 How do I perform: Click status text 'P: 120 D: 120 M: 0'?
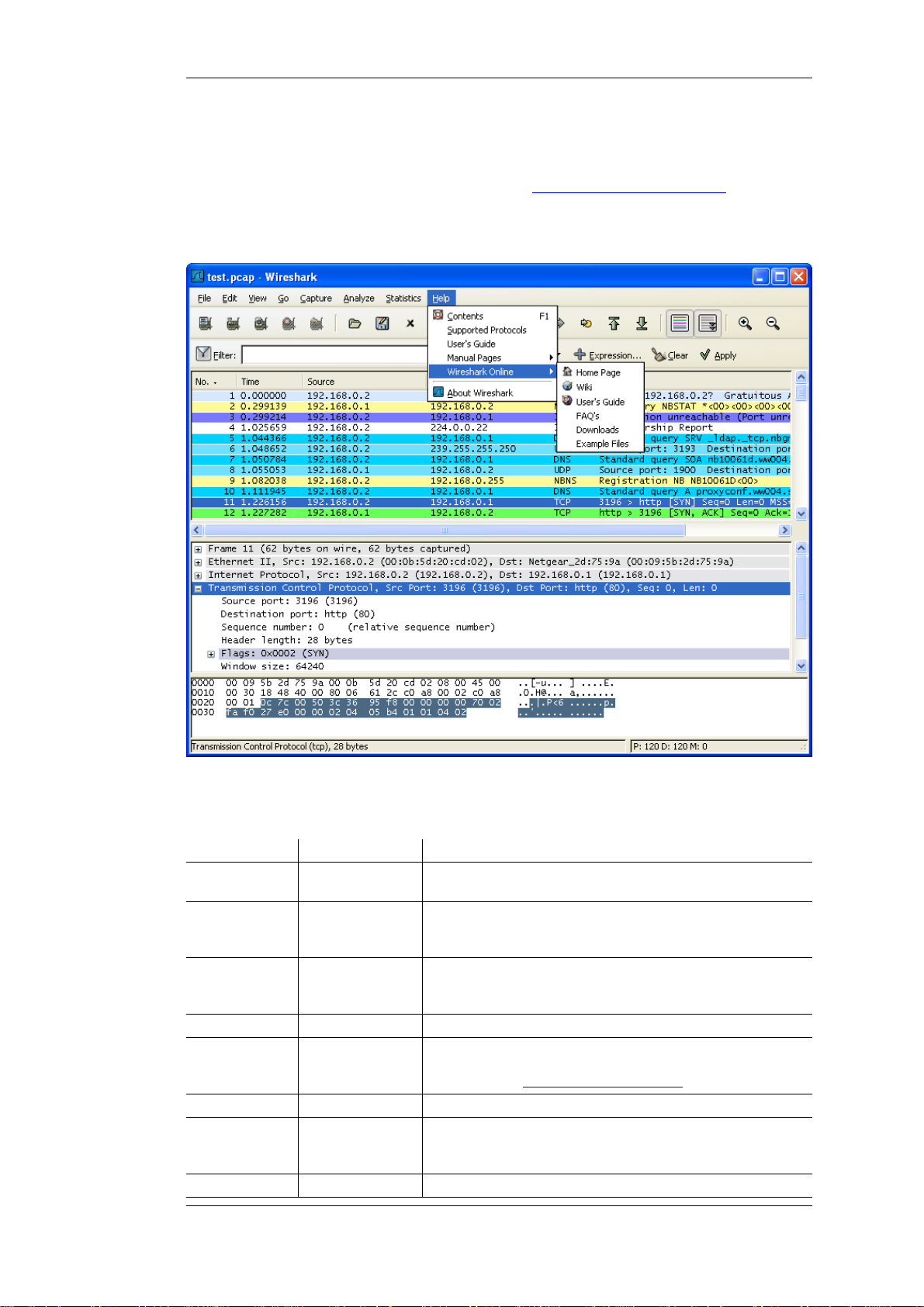pos(670,747)
